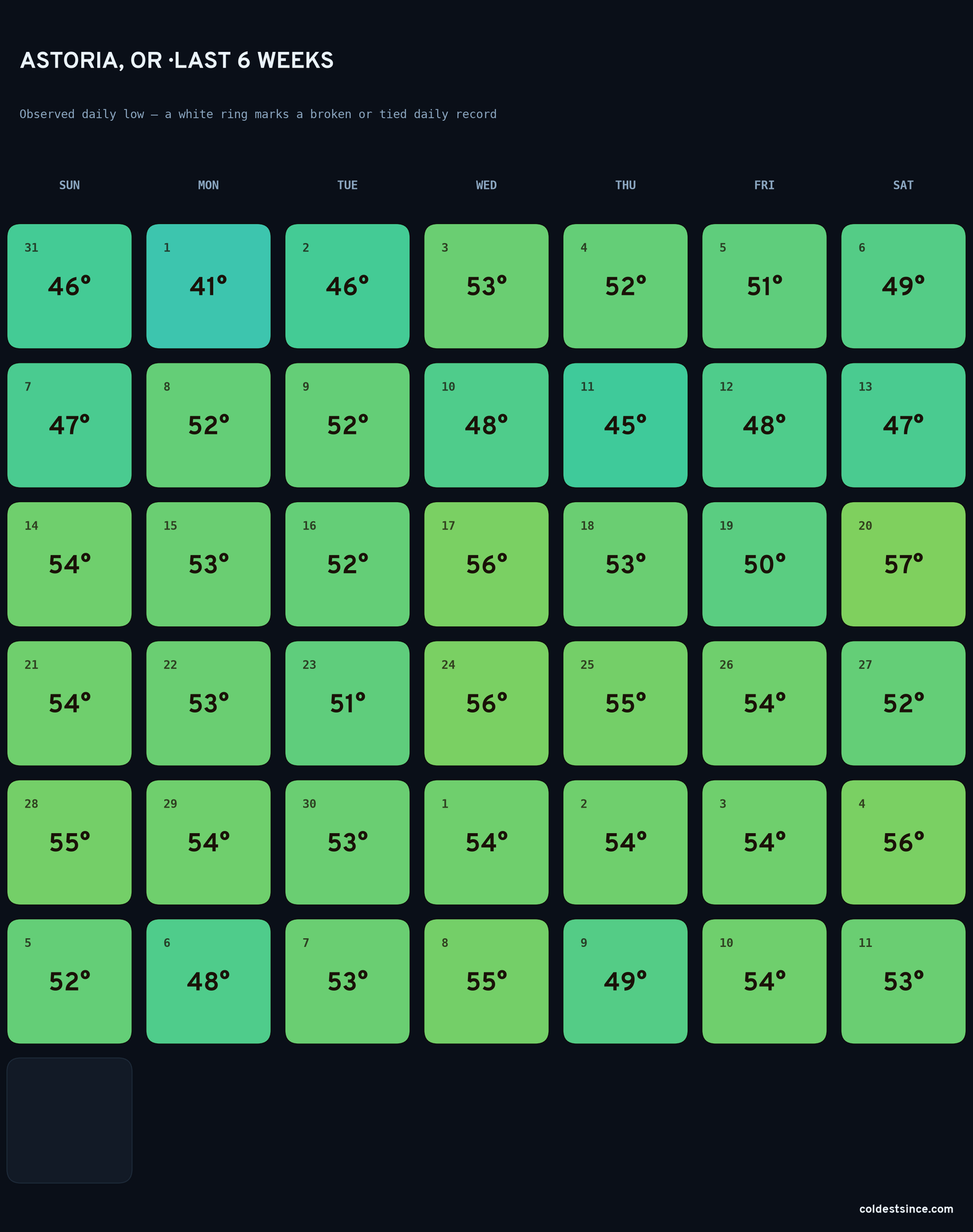Choose the day 13 tile showing 47°
973x1232 pixels.
coord(903,425)
